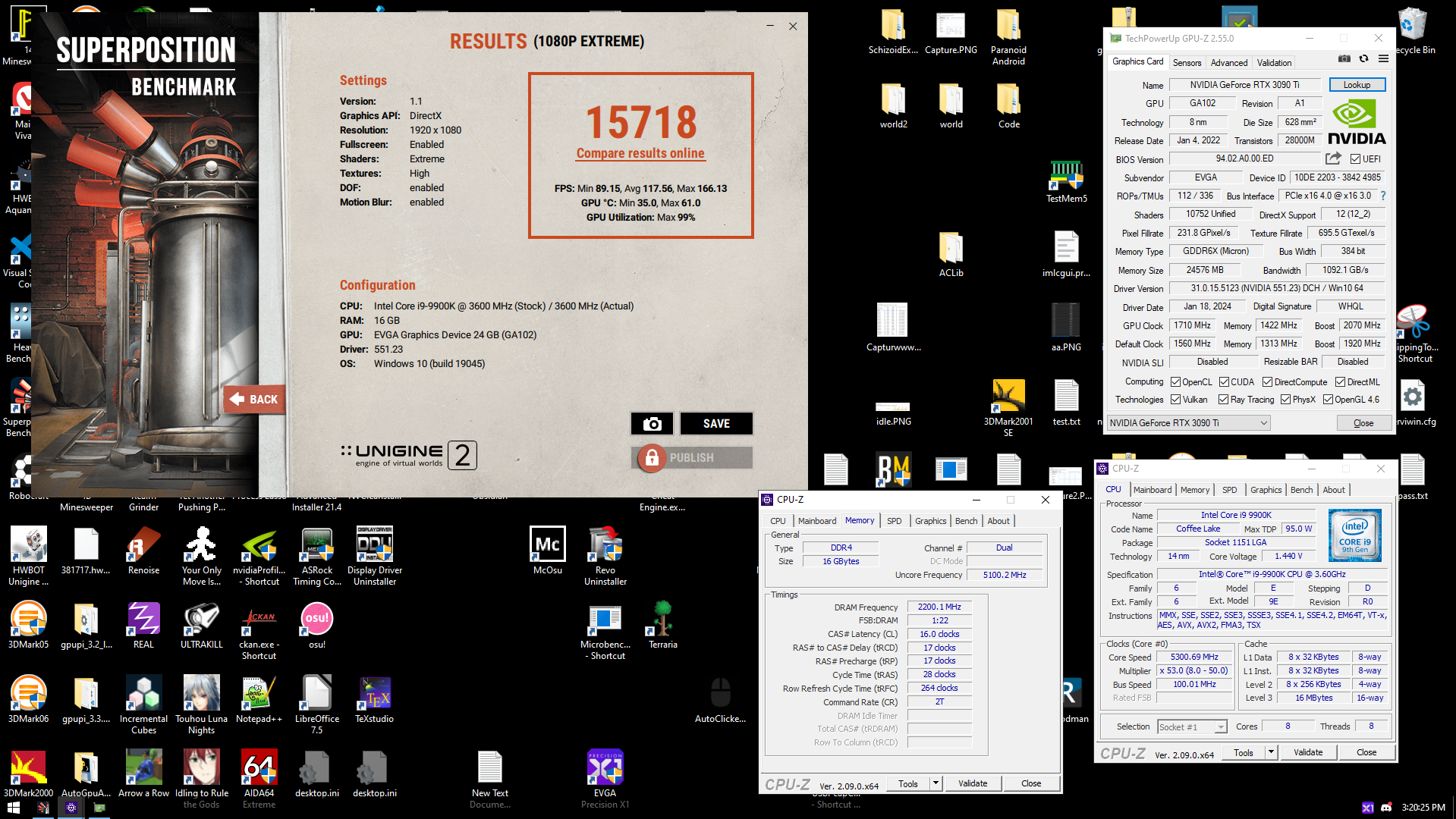
Task: Open the McOsu desktop icon
Action: click(548, 551)
